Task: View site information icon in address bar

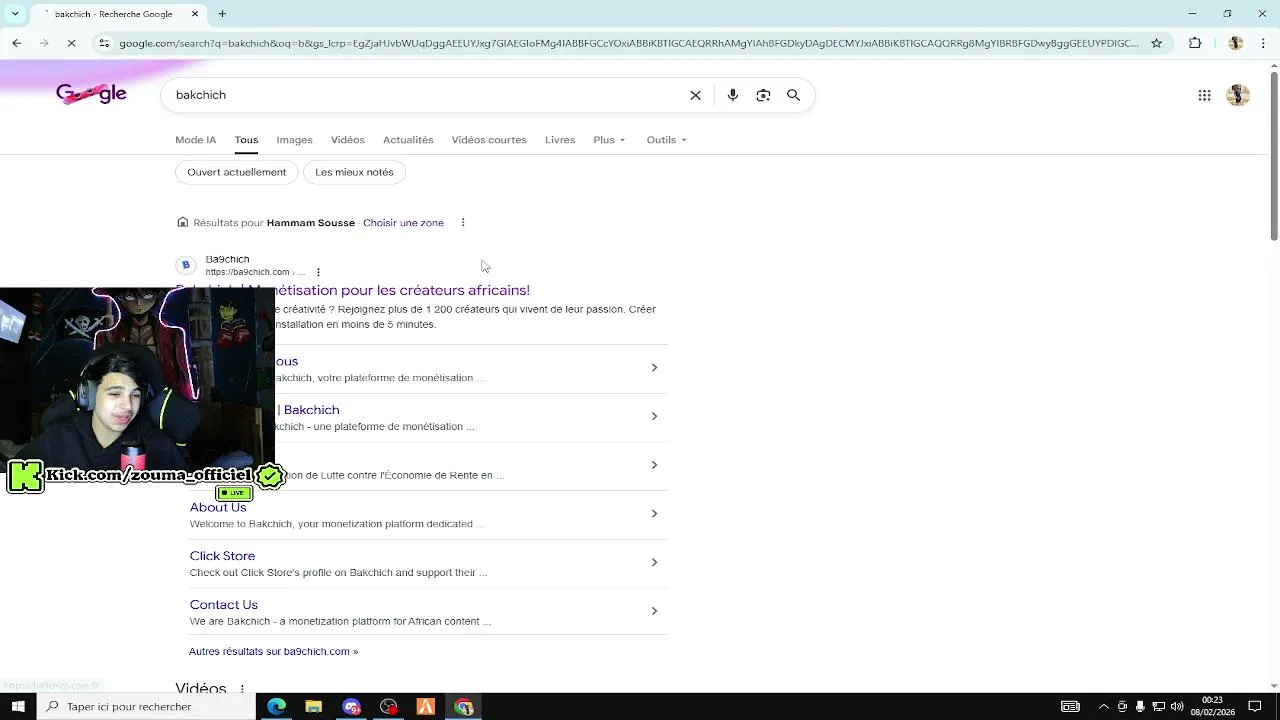Action: [x=104, y=43]
